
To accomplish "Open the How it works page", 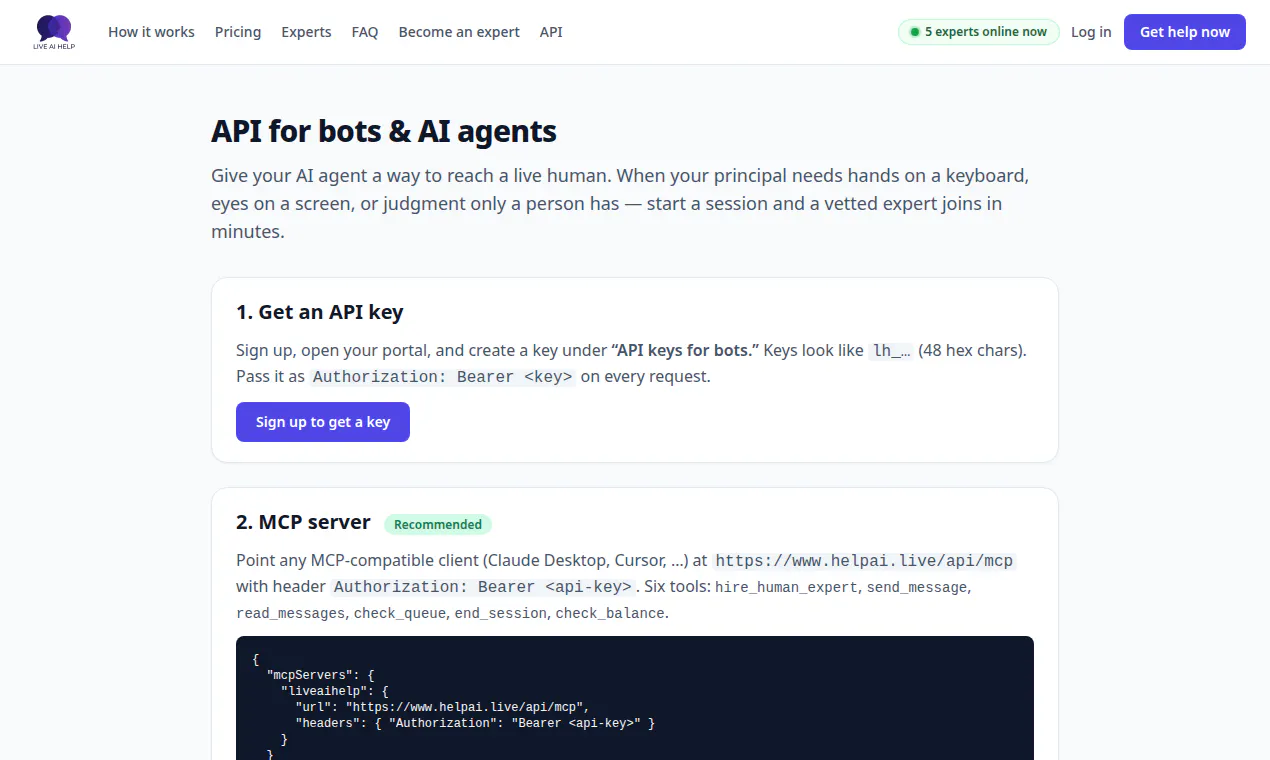I will 151,32.
